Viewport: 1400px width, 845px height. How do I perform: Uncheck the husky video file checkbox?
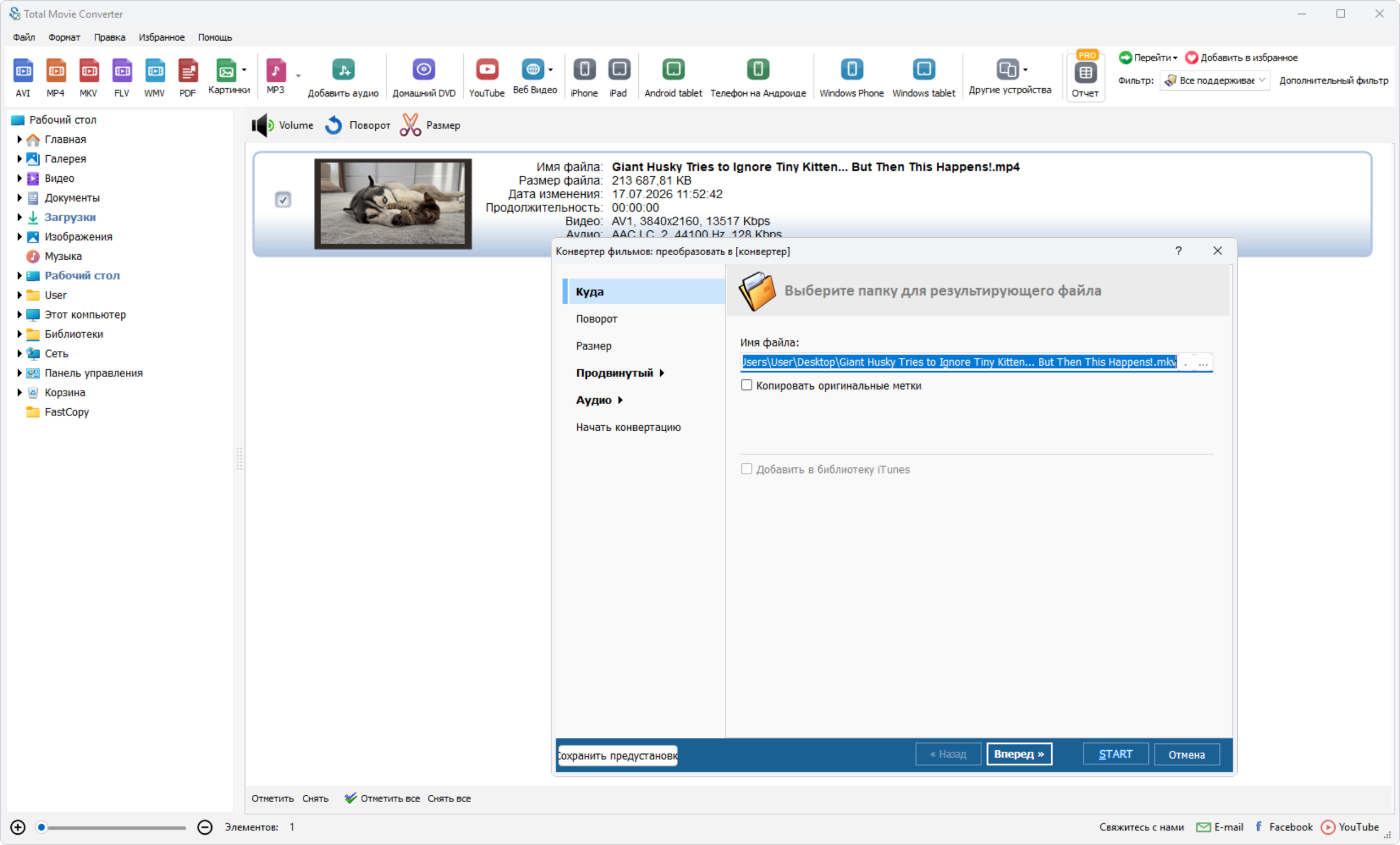283,199
